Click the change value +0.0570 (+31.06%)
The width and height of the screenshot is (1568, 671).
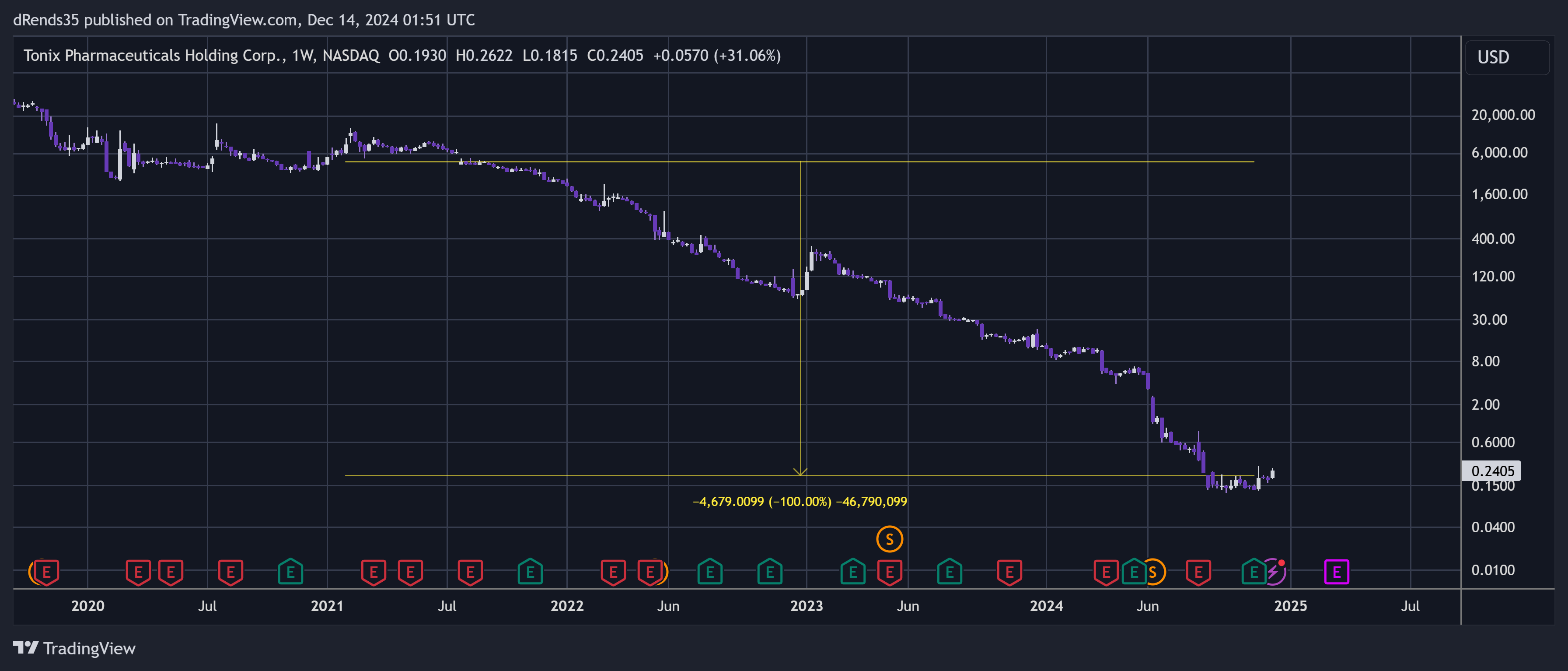716,56
